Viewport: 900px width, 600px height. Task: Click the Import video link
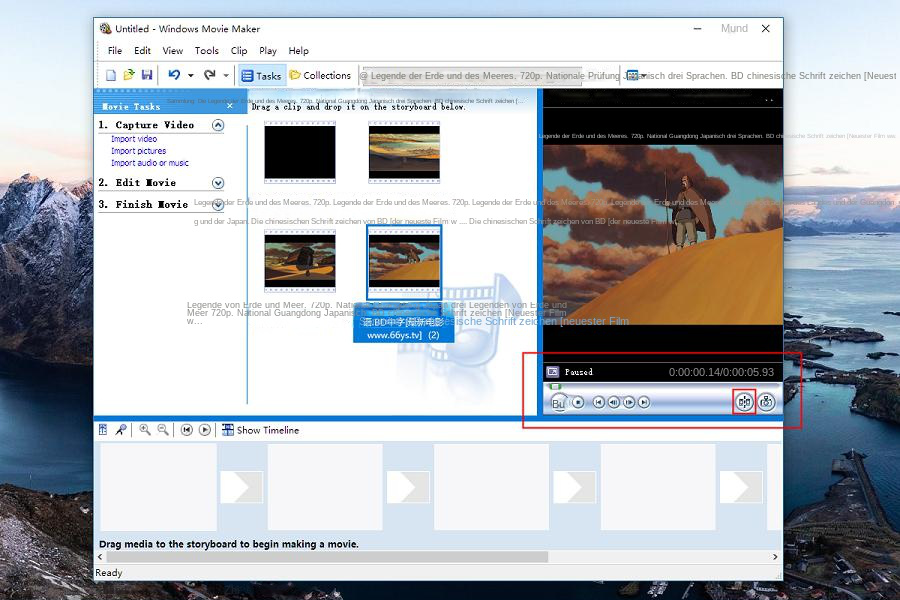(134, 139)
